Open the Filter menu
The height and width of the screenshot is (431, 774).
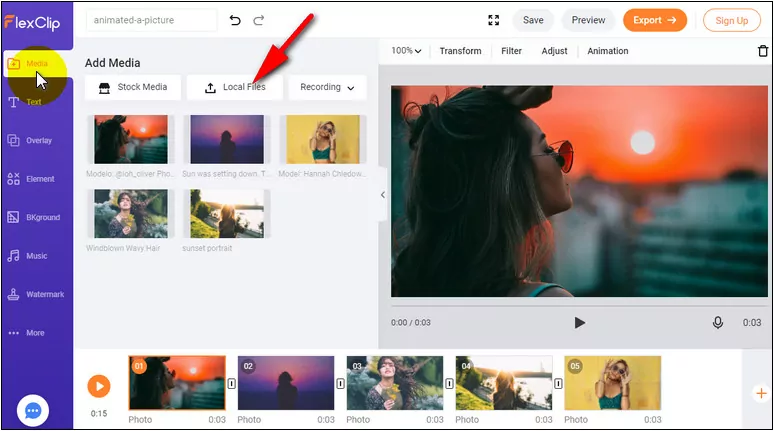click(511, 51)
